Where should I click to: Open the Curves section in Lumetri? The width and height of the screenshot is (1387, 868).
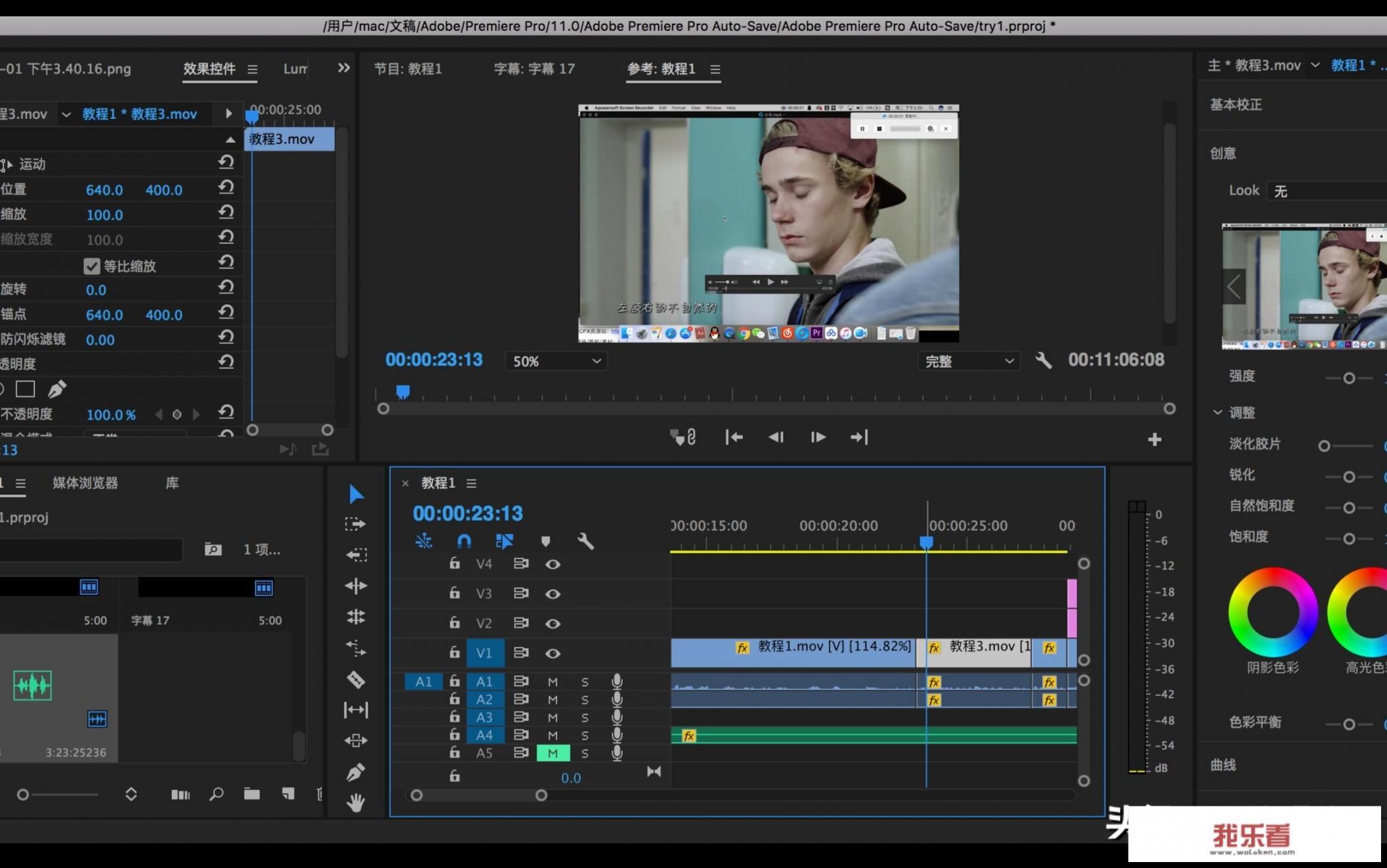tap(1222, 765)
